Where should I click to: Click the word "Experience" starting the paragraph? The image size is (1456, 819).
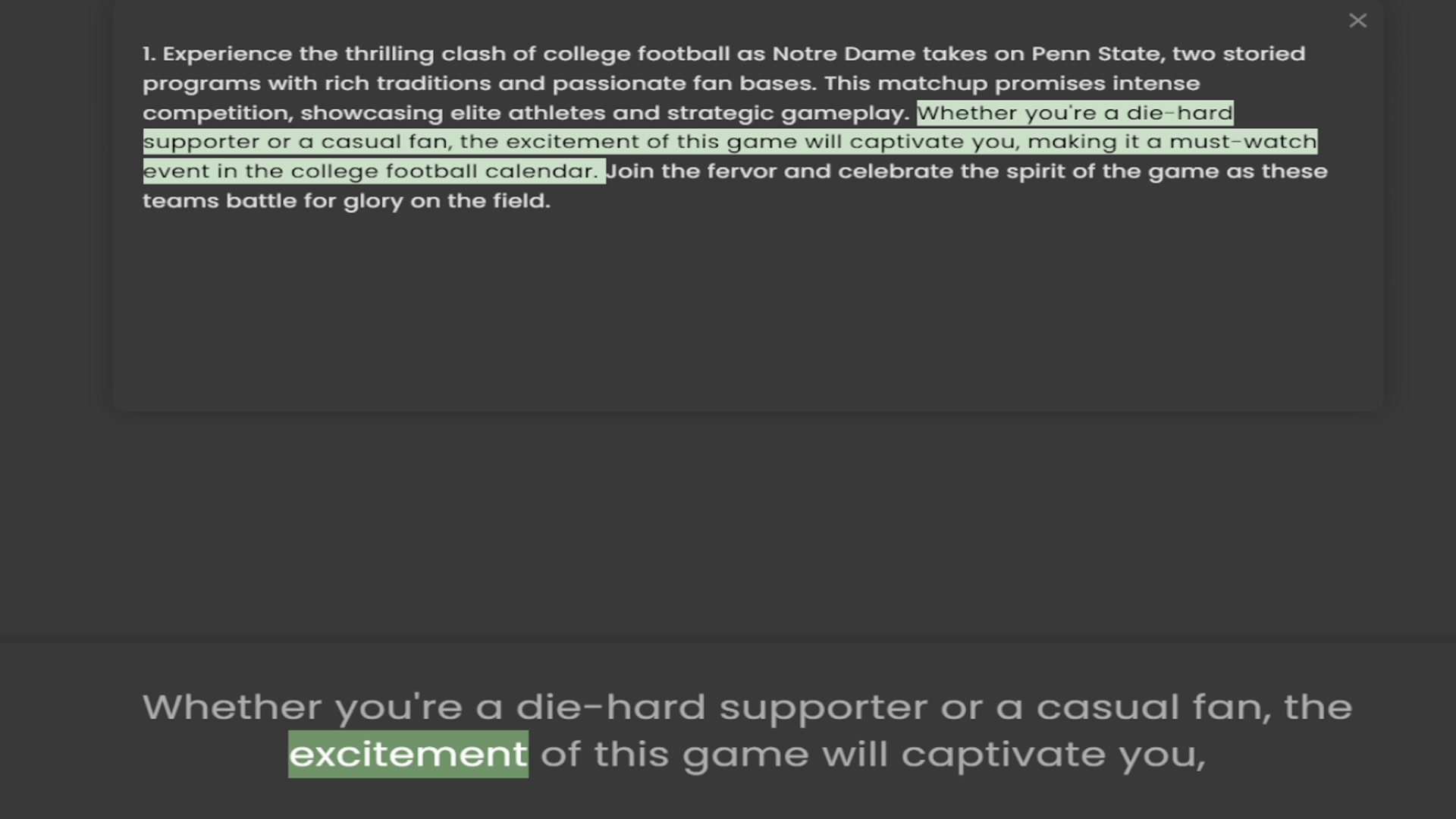tap(227, 54)
